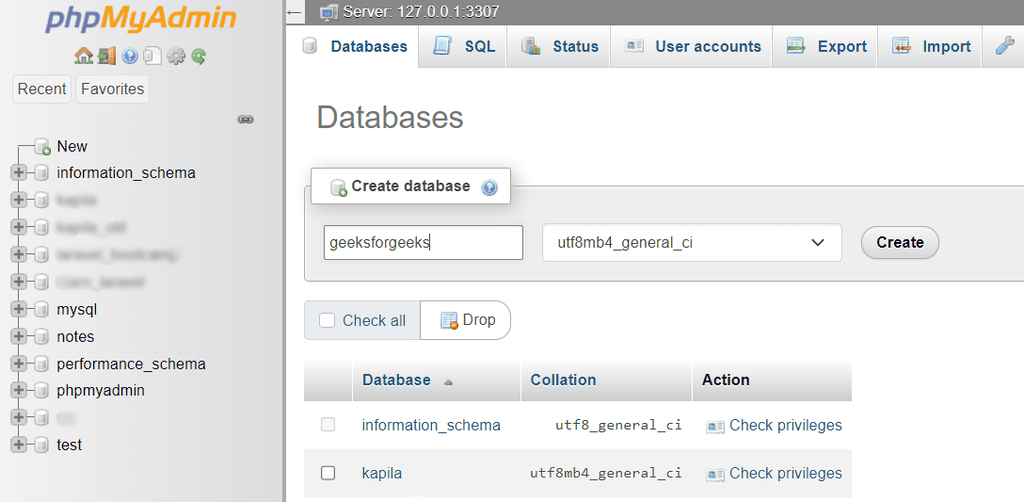Image resolution: width=1024 pixels, height=502 pixels.
Task: Select the kapila database row checkbox
Action: pos(328,473)
